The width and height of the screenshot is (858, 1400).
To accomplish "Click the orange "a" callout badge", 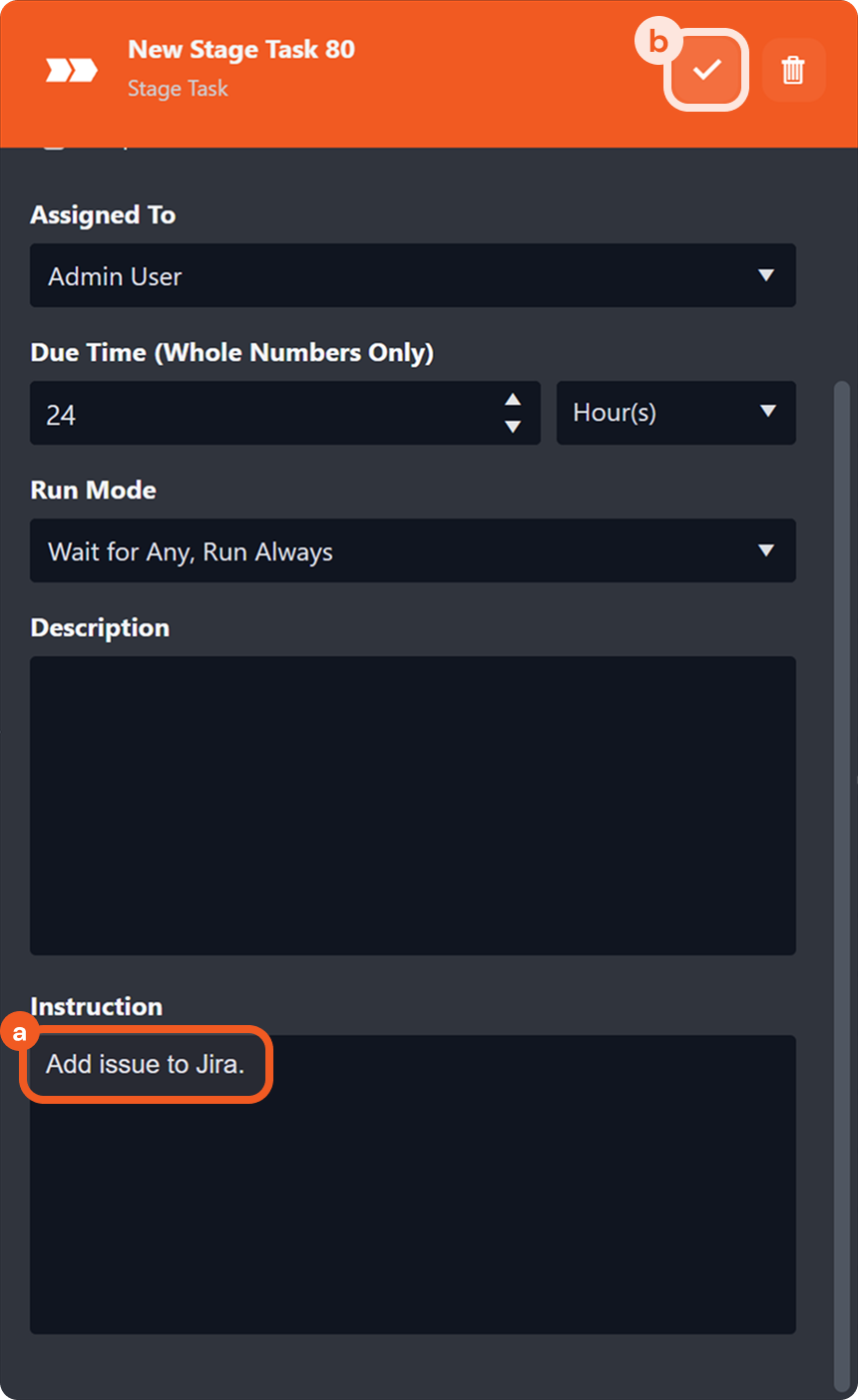I will point(19,1034).
